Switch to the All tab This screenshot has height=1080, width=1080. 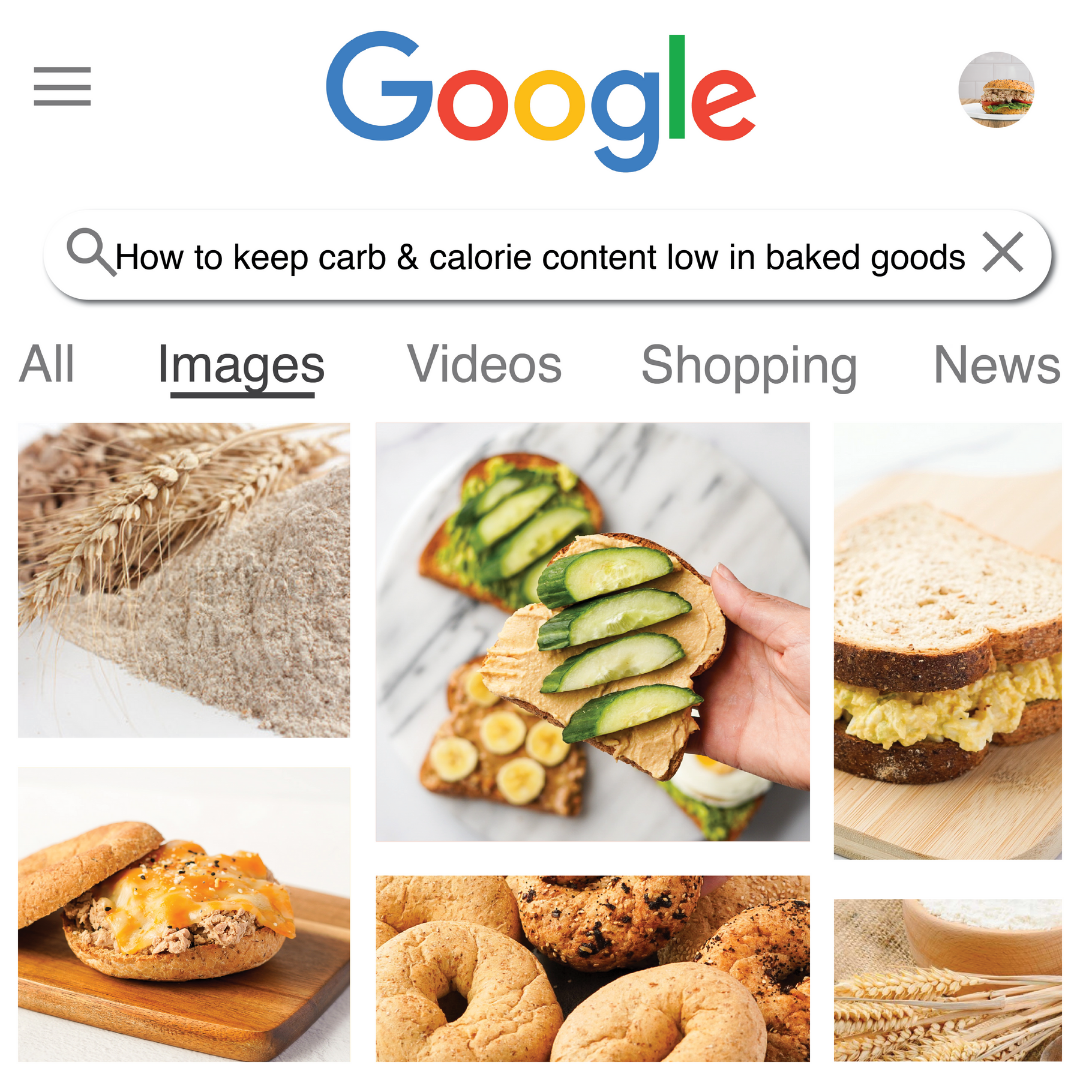46,364
